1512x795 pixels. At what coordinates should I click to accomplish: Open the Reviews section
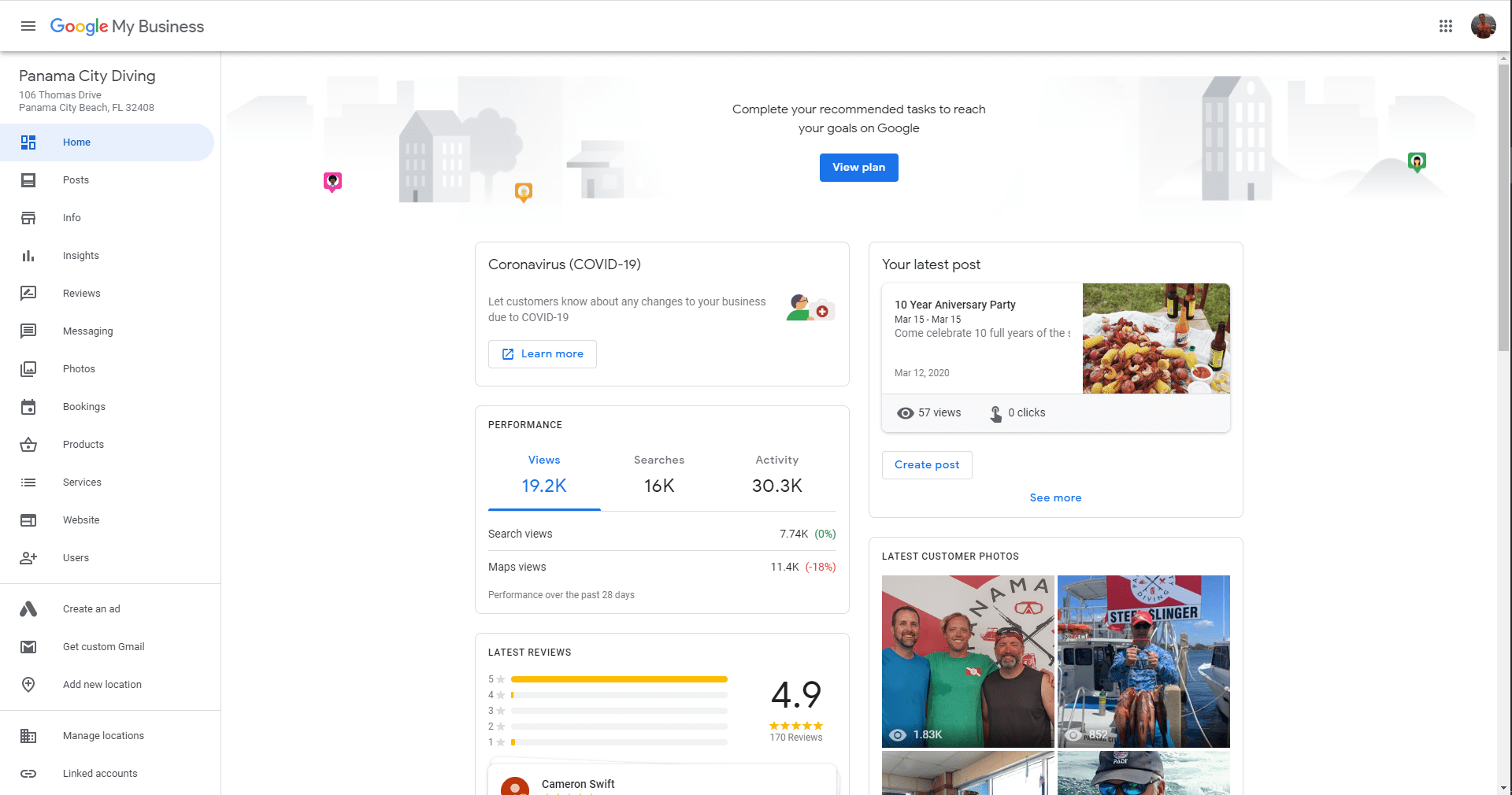(81, 293)
